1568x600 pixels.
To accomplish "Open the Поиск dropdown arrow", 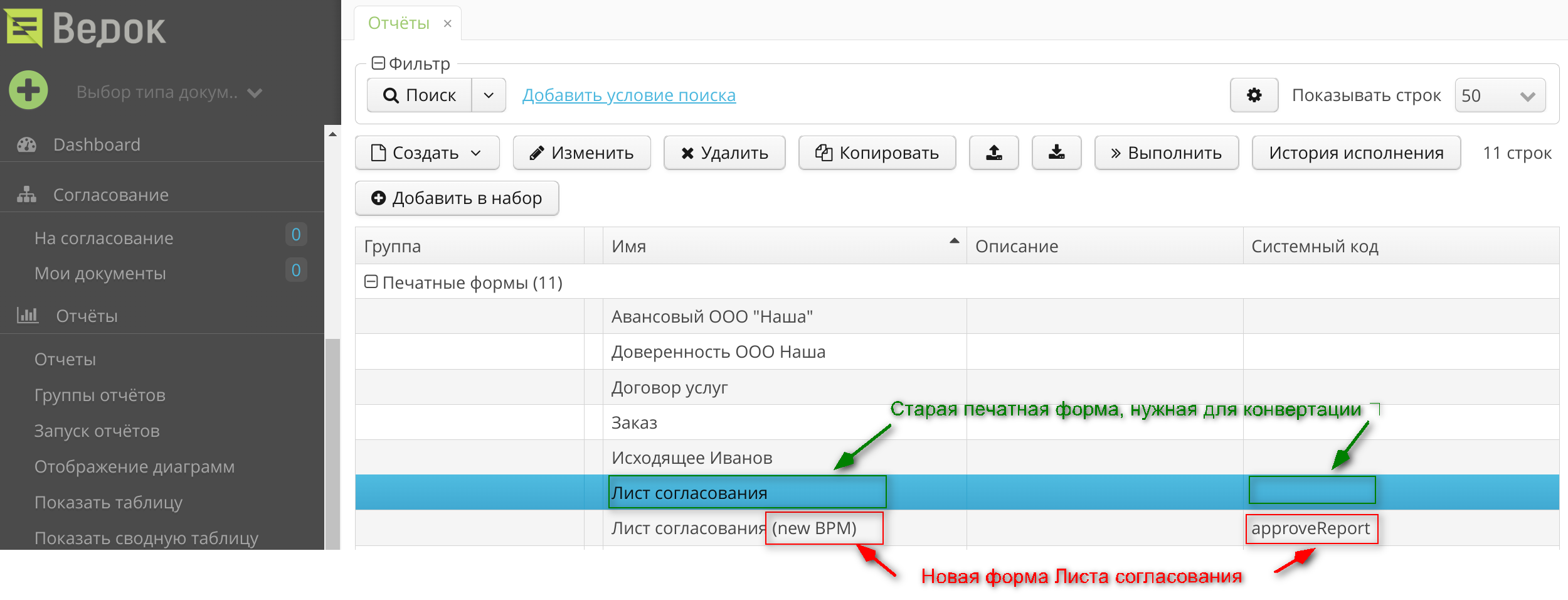I will pos(489,95).
